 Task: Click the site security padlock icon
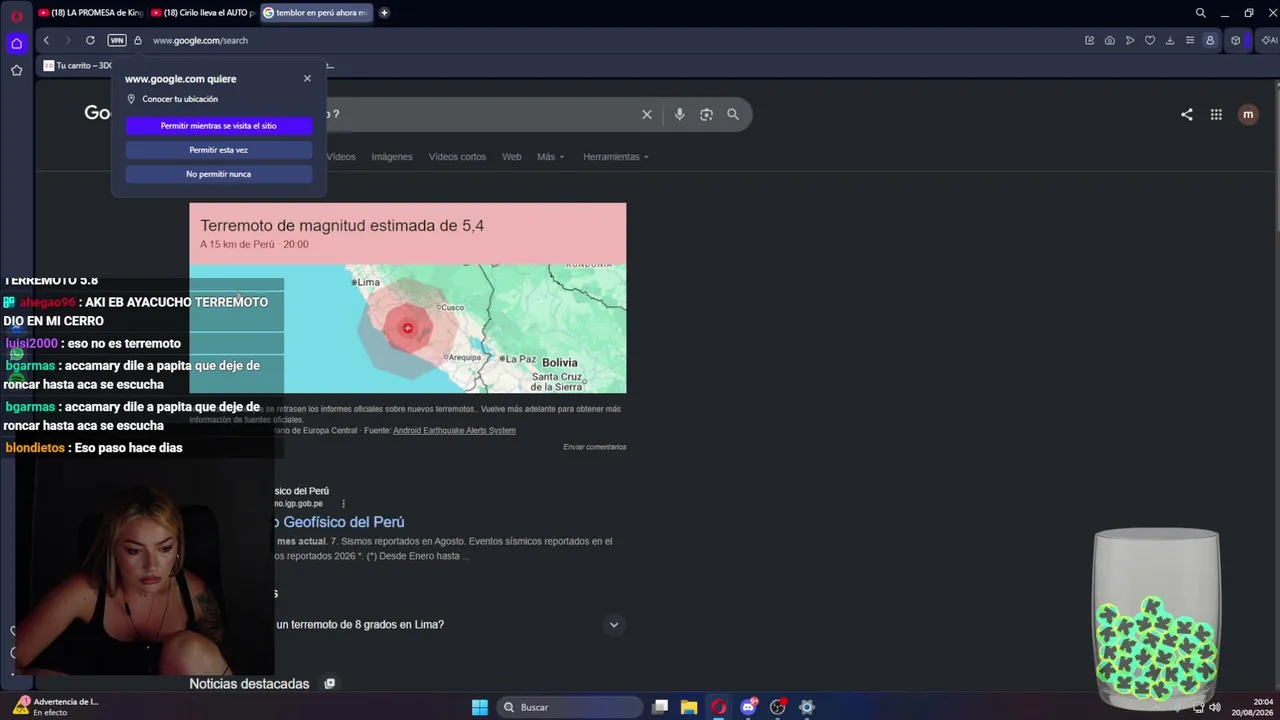[x=138, y=40]
